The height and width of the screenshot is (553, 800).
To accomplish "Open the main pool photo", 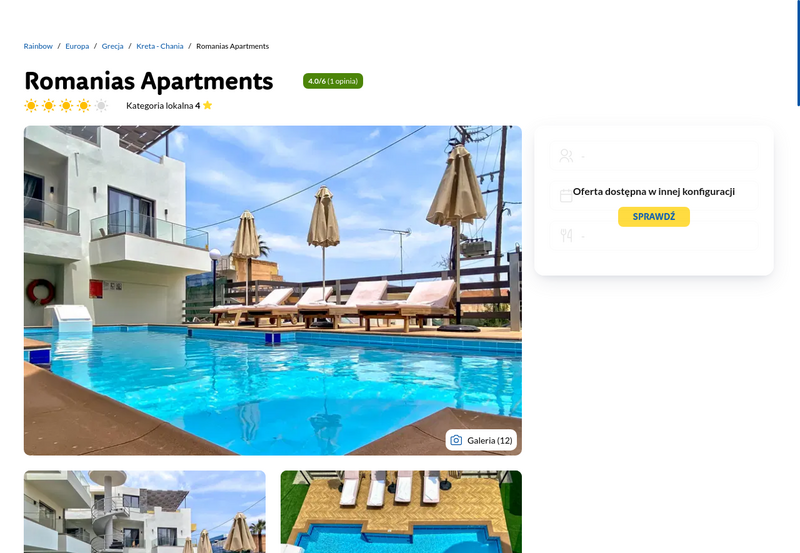I will tap(272, 290).
